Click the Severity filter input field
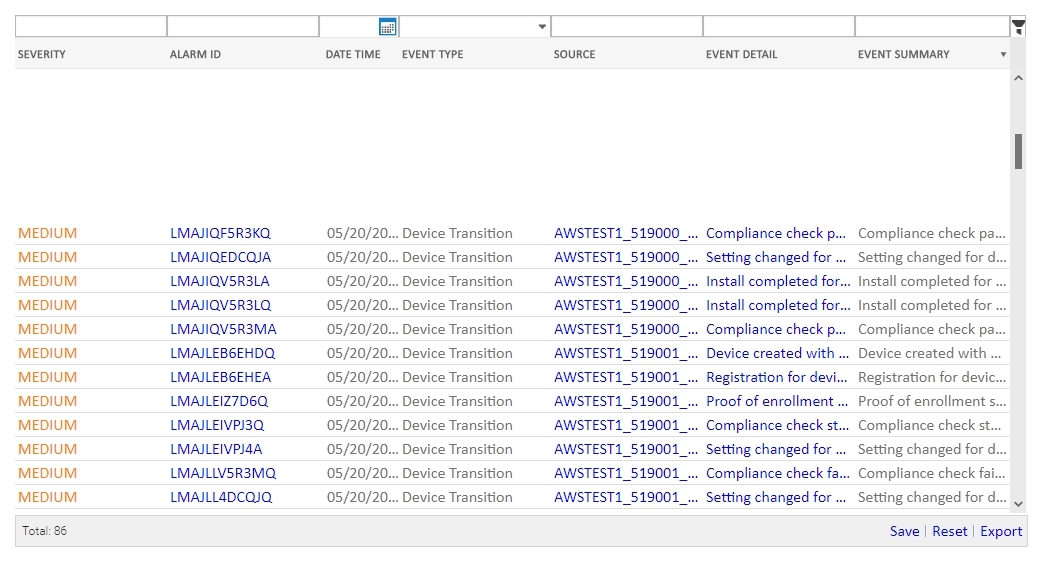The image size is (1045, 561). pyautogui.click(x=90, y=27)
